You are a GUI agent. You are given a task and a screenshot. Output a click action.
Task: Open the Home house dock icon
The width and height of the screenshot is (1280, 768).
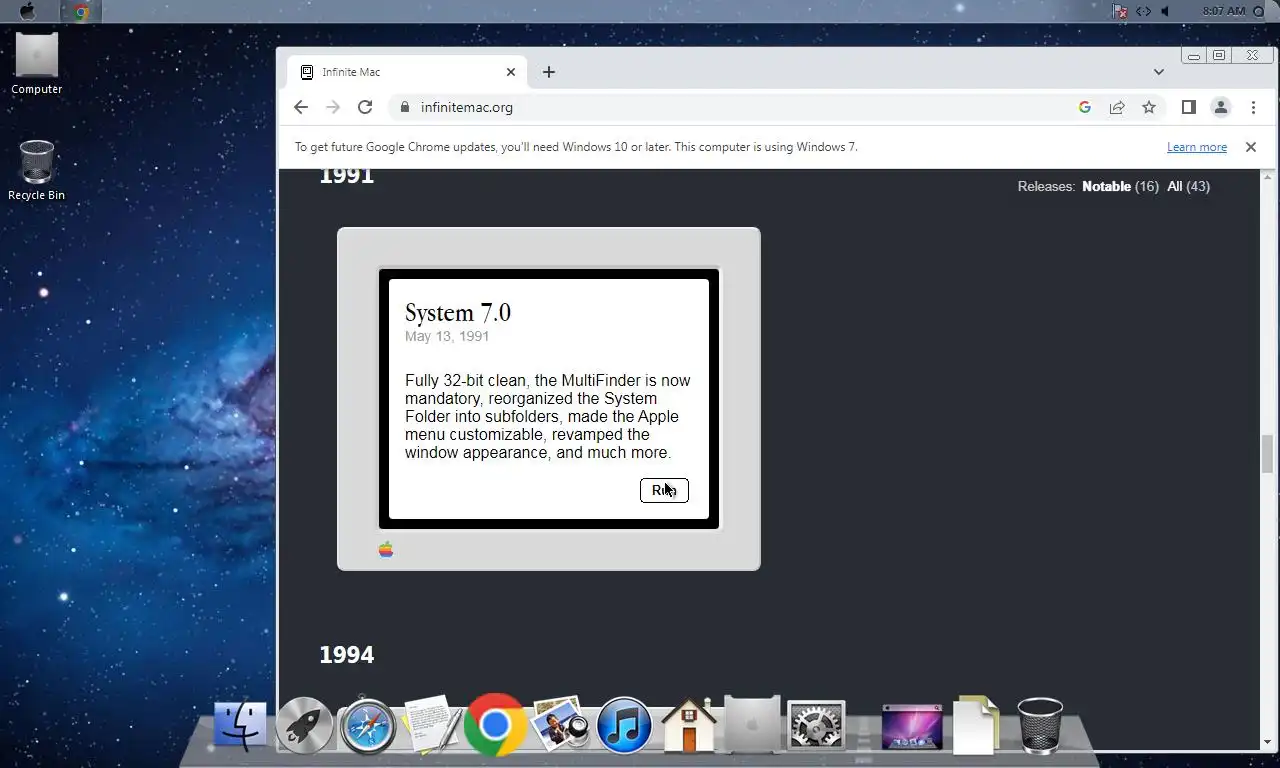(x=689, y=725)
